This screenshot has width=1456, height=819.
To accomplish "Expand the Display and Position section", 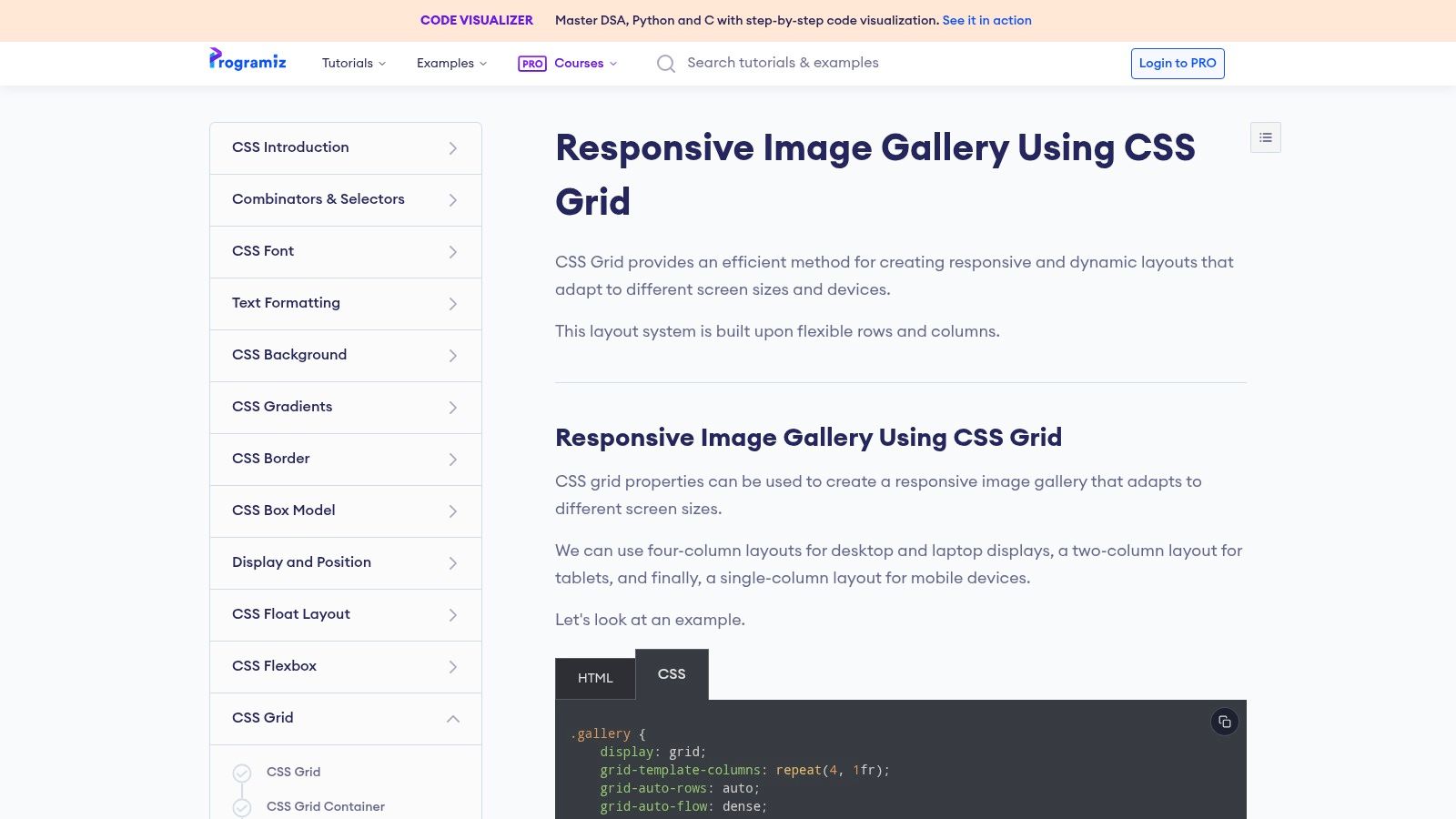I will point(346,563).
